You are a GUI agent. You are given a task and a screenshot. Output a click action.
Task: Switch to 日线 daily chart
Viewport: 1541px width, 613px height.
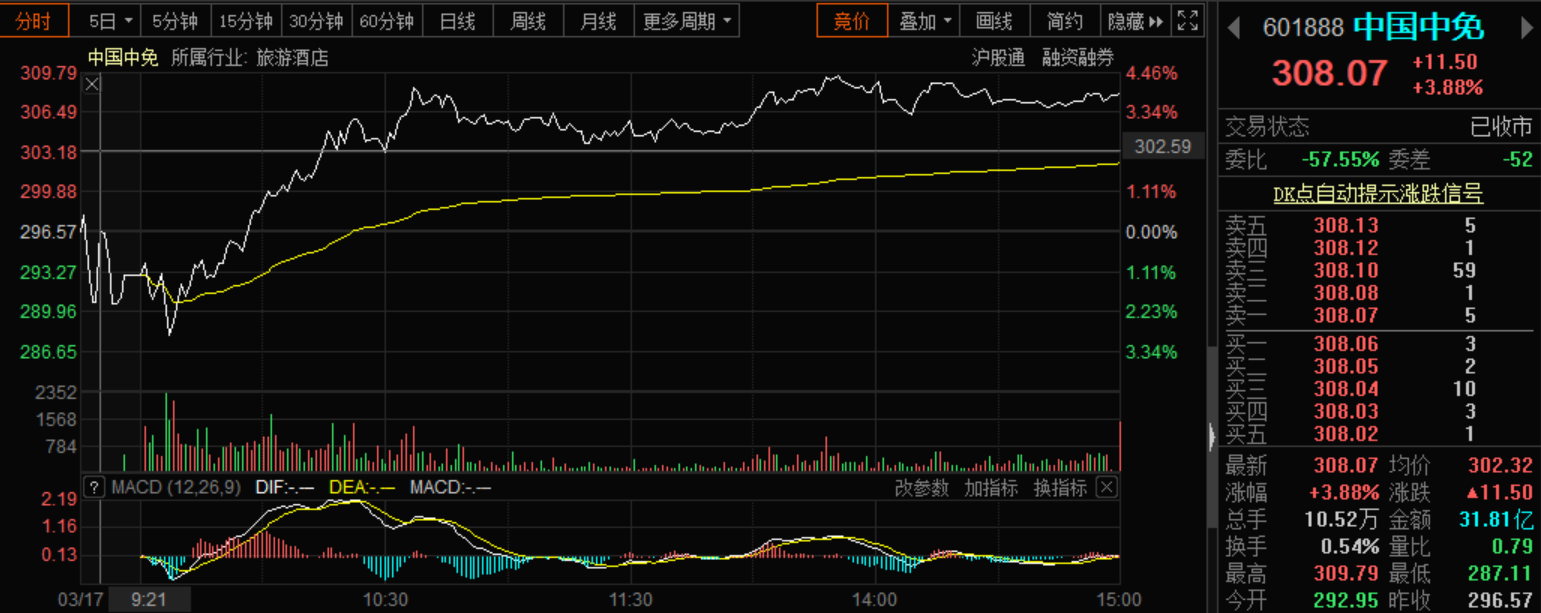[x=457, y=21]
